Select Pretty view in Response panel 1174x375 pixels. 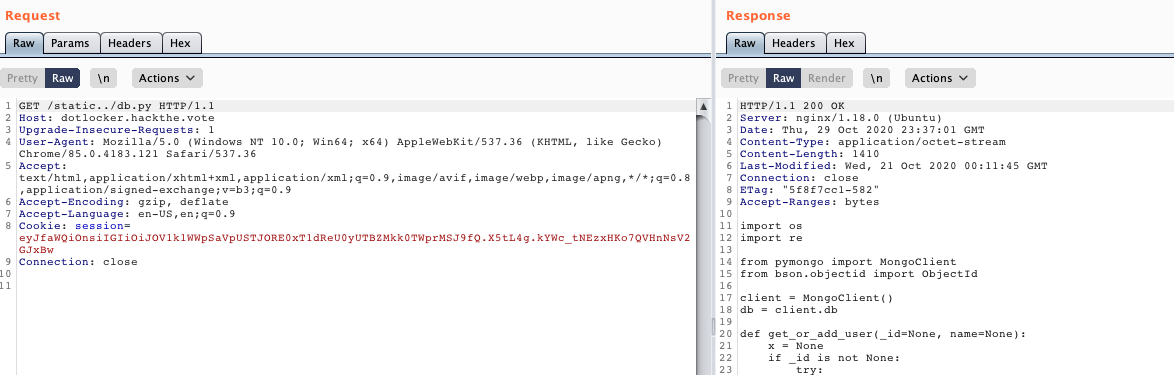point(743,78)
